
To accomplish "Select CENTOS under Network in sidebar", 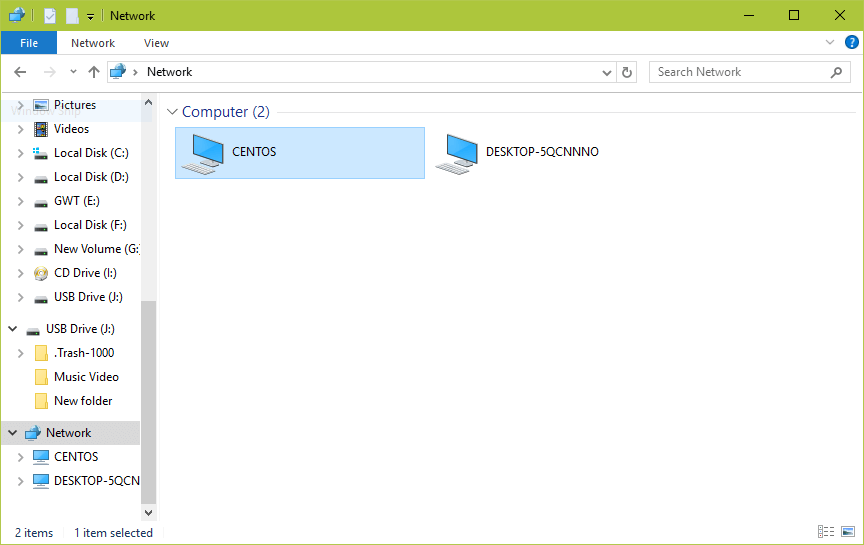I will pyautogui.click(x=76, y=457).
